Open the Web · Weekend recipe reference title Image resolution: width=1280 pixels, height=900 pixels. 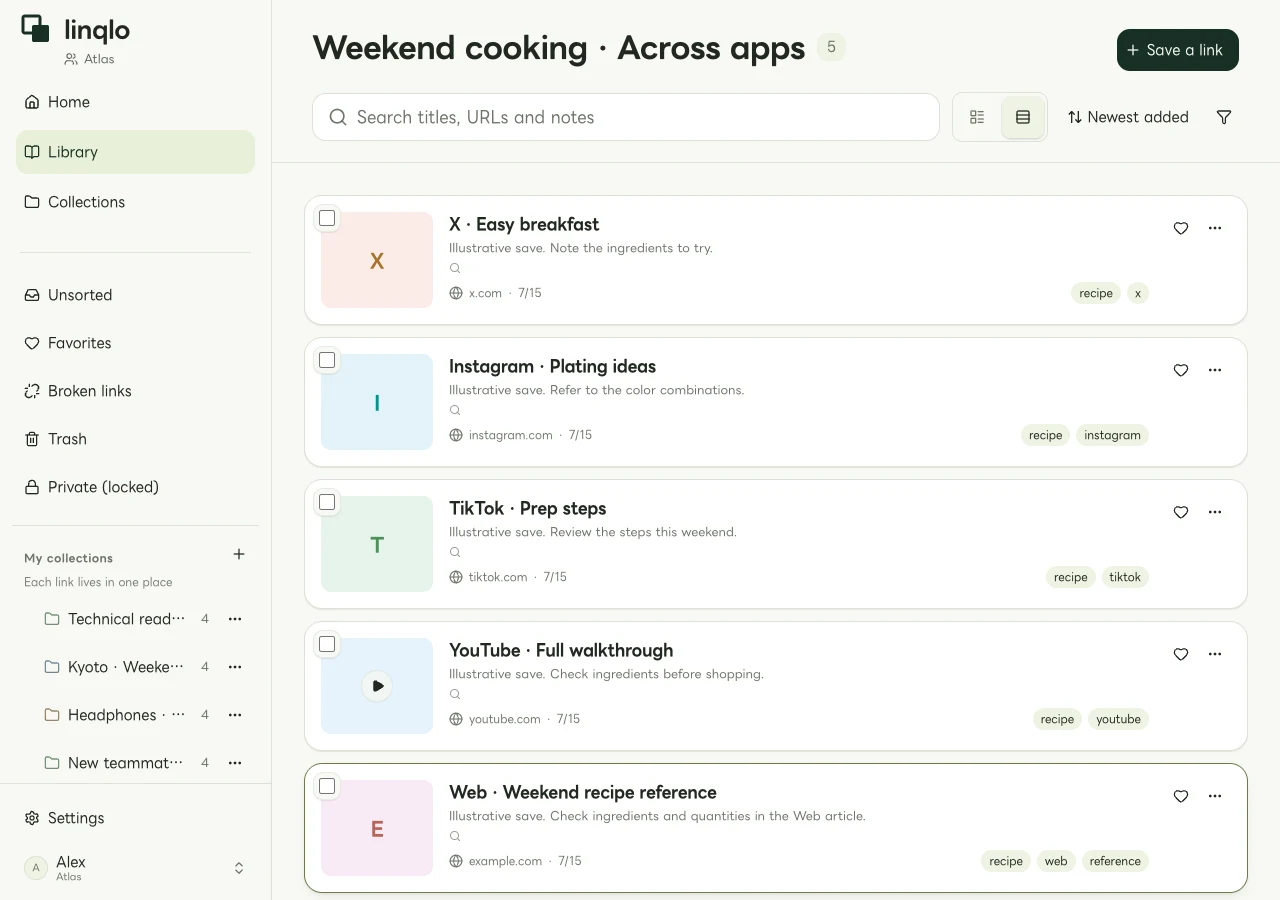[583, 792]
